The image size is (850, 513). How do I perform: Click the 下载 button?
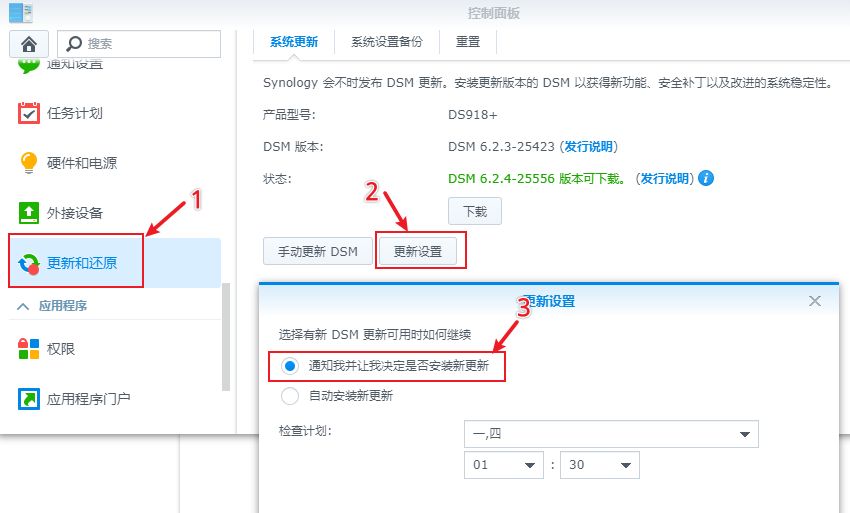click(475, 211)
